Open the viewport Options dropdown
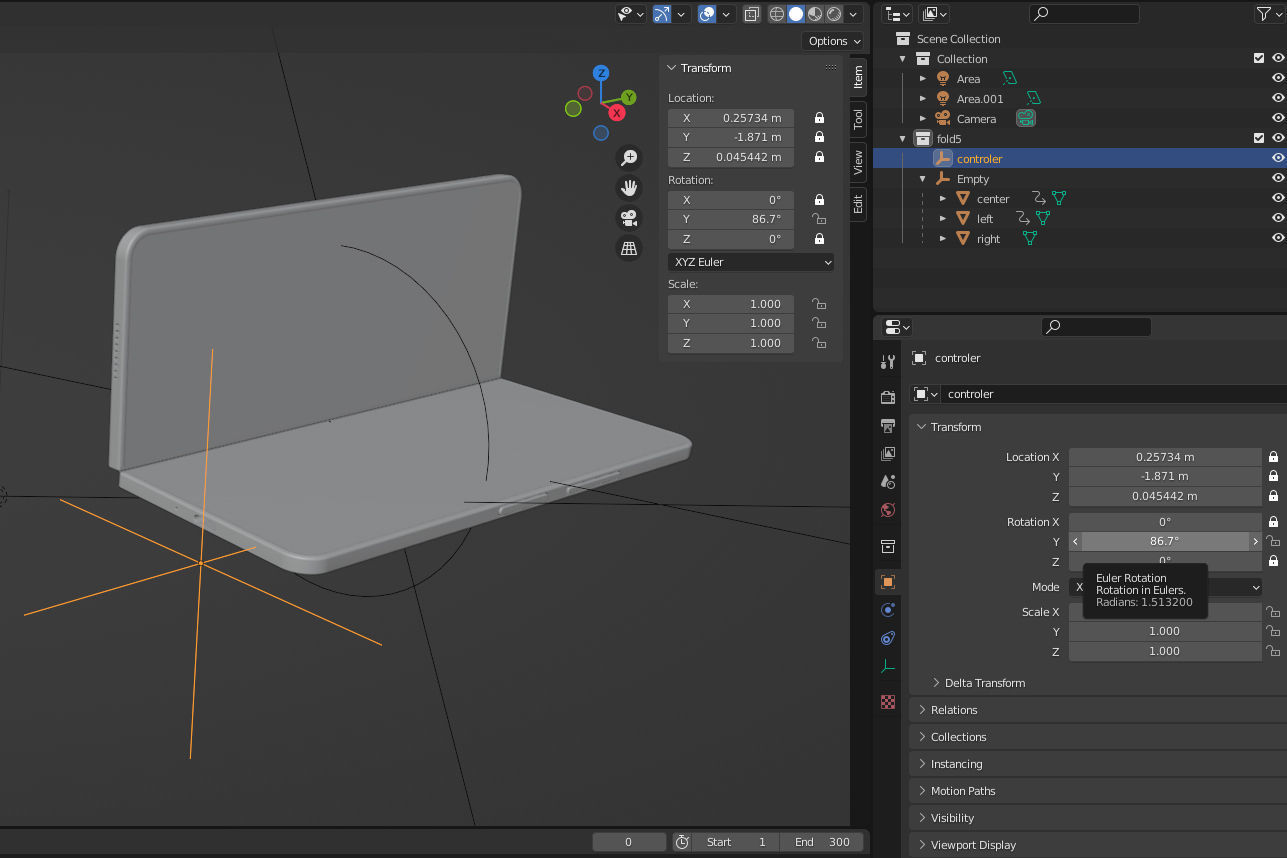This screenshot has width=1287, height=858. pos(833,41)
